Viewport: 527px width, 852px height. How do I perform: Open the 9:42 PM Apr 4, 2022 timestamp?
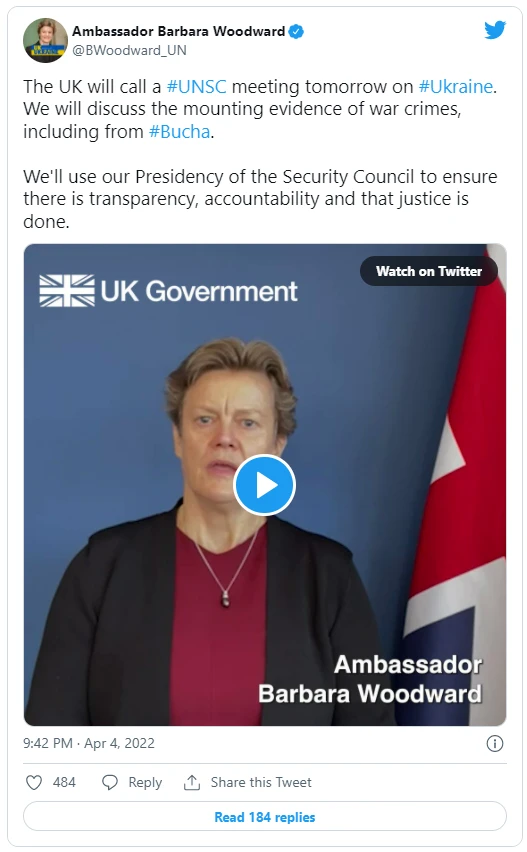89,743
